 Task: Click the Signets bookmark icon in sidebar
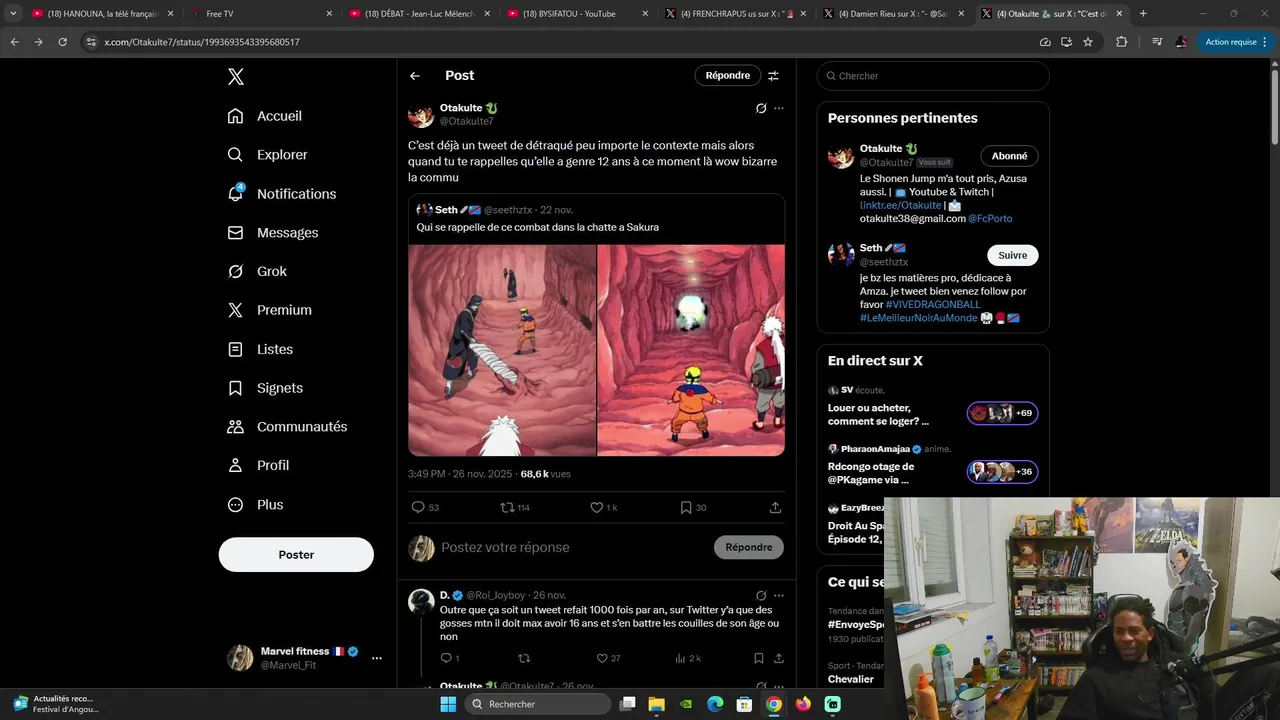(x=235, y=388)
